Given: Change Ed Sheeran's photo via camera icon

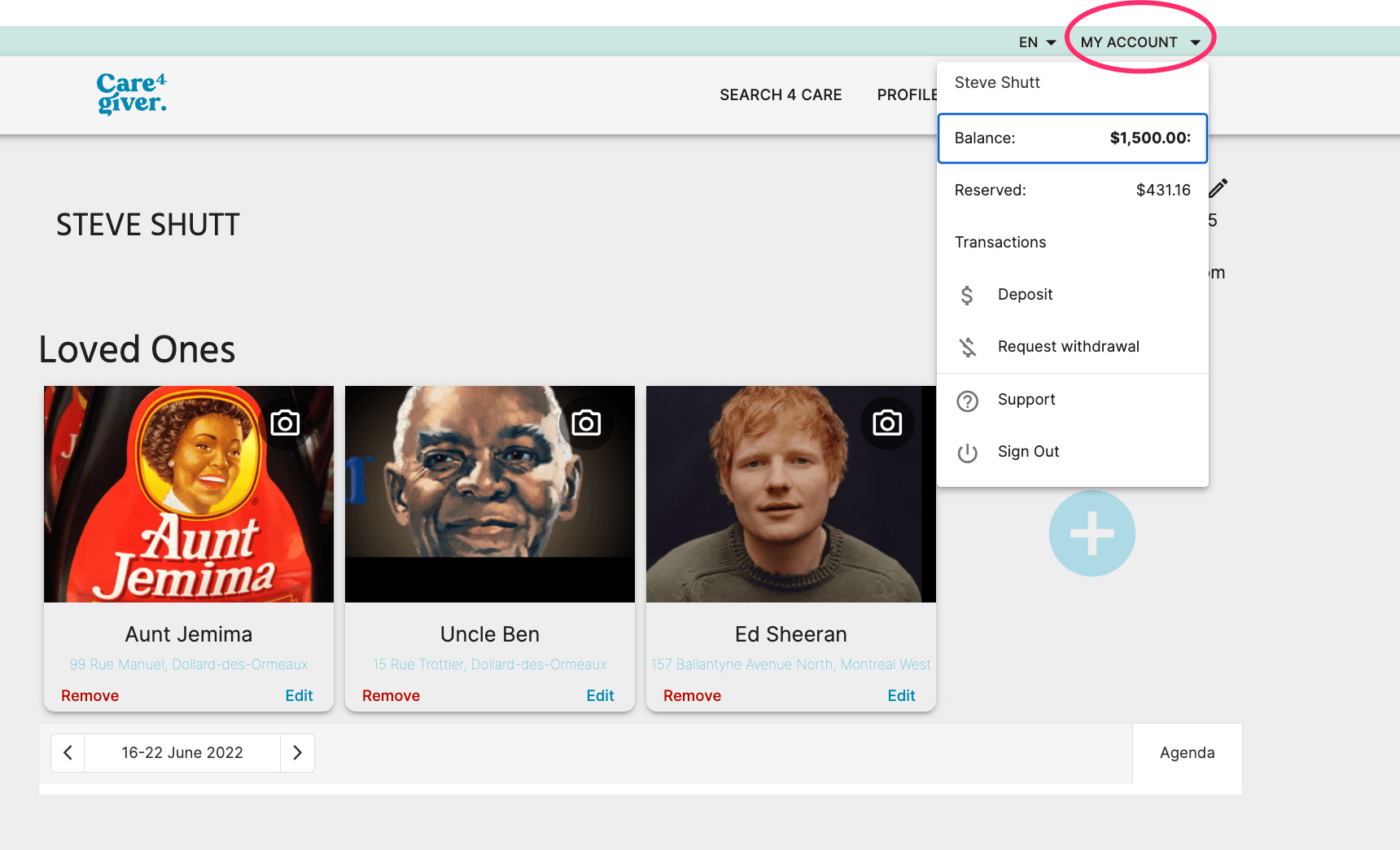Looking at the screenshot, I should click(x=887, y=423).
